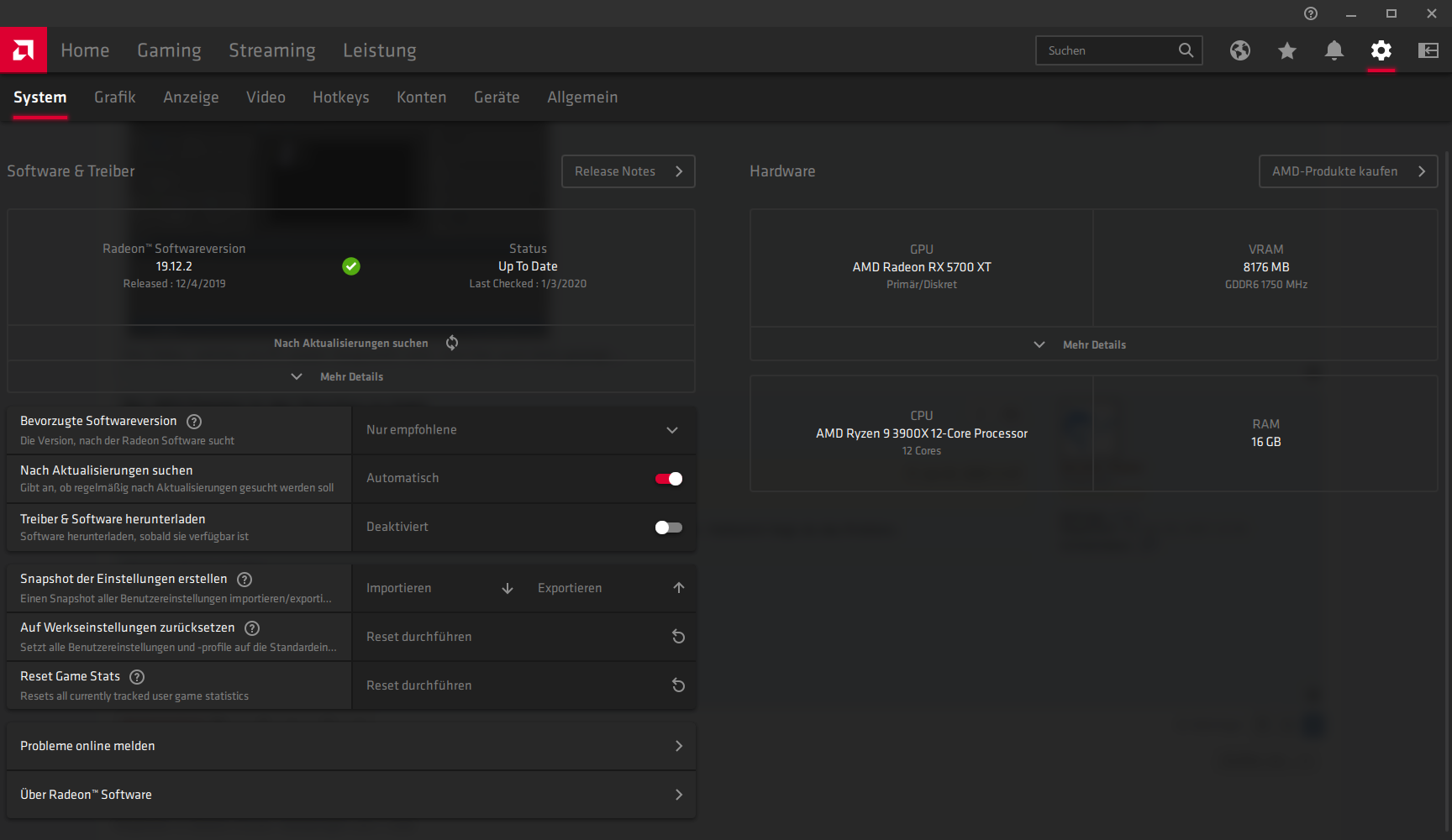Enable Treiber & Software herunterladen toggle
1452x840 pixels.
click(668, 528)
